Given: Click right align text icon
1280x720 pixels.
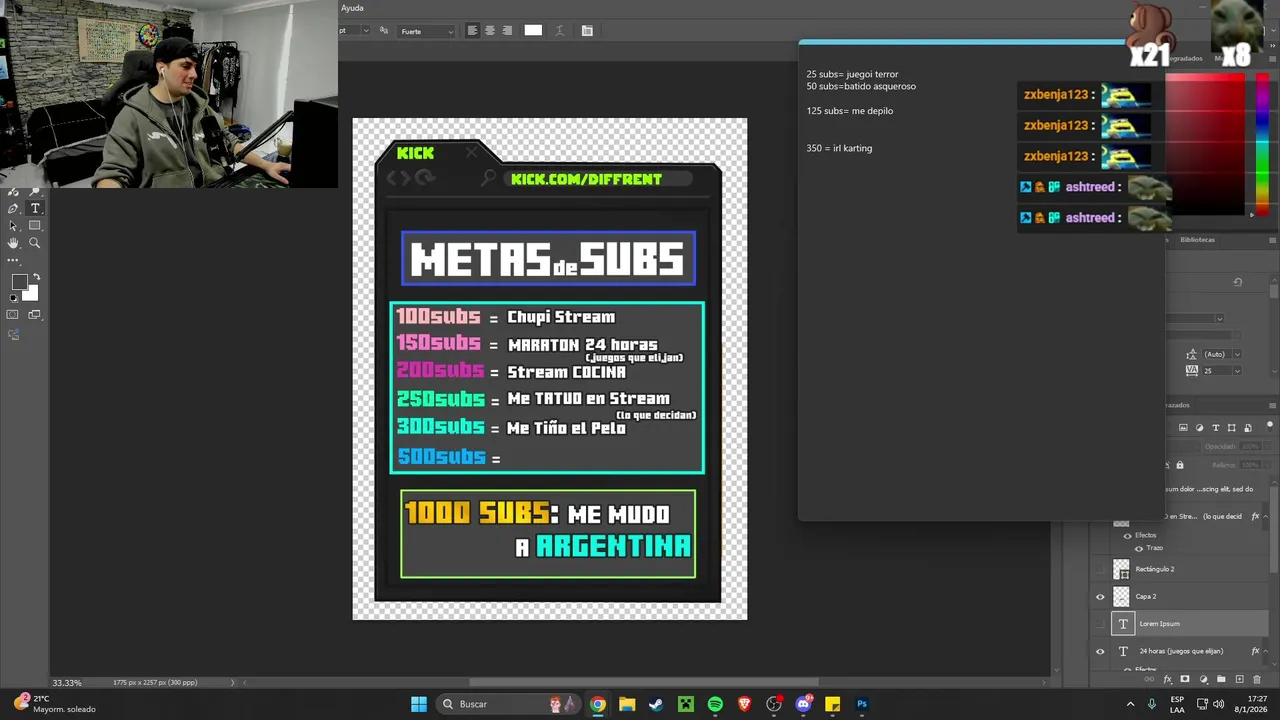Looking at the screenshot, I should 507,31.
